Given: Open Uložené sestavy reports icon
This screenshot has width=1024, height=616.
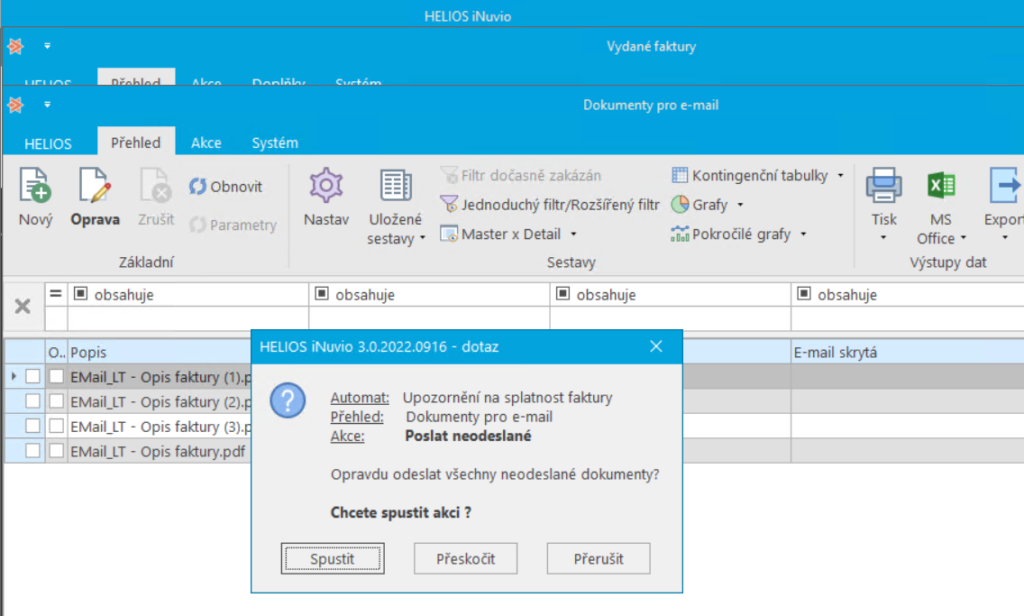Looking at the screenshot, I should [x=396, y=186].
